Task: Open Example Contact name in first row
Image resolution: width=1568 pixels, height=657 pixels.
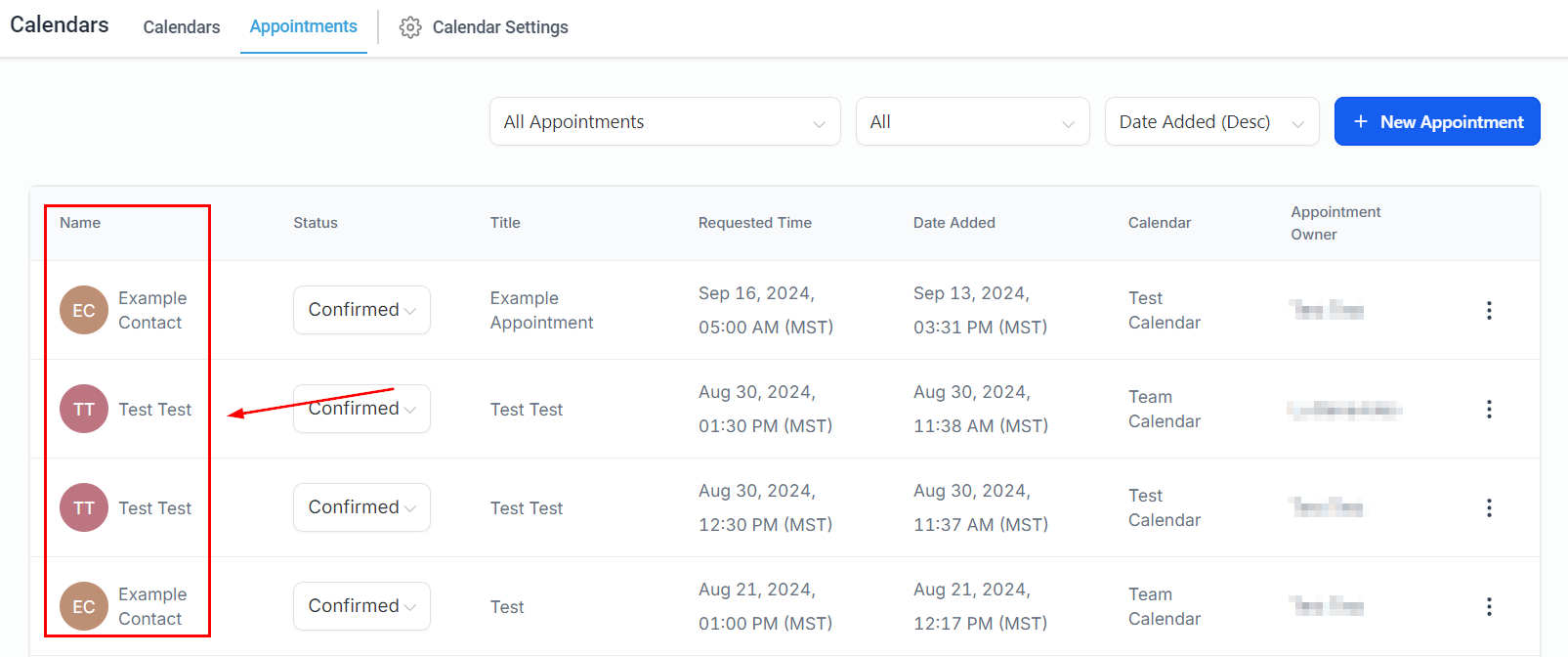Action: pyautogui.click(x=151, y=310)
